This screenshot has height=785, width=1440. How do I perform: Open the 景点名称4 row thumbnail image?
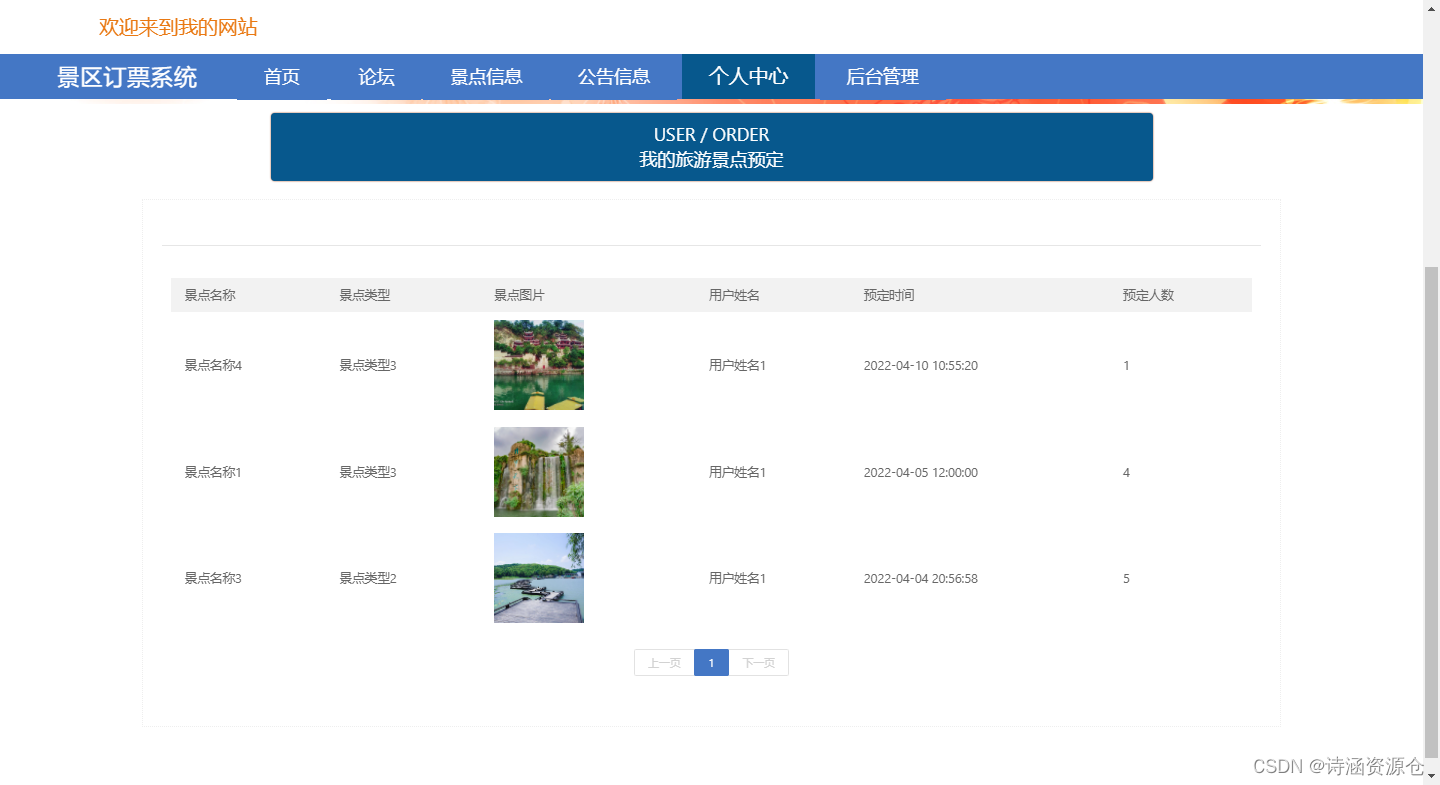tap(539, 365)
